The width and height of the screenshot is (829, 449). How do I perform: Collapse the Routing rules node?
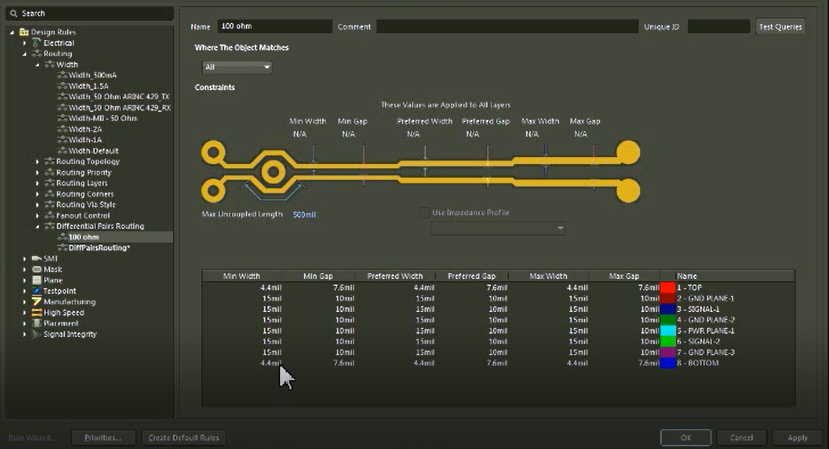click(x=24, y=54)
